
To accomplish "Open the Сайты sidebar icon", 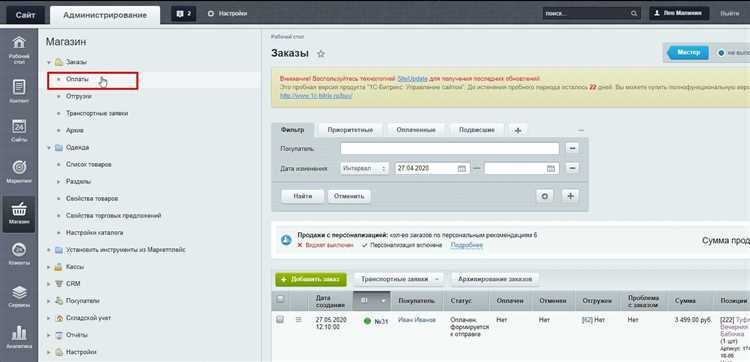I will 19,131.
